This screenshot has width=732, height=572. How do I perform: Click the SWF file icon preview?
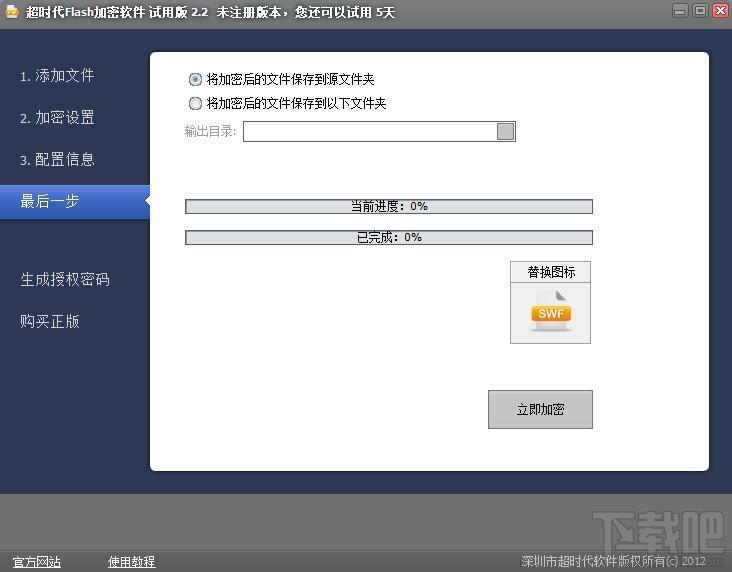point(550,312)
